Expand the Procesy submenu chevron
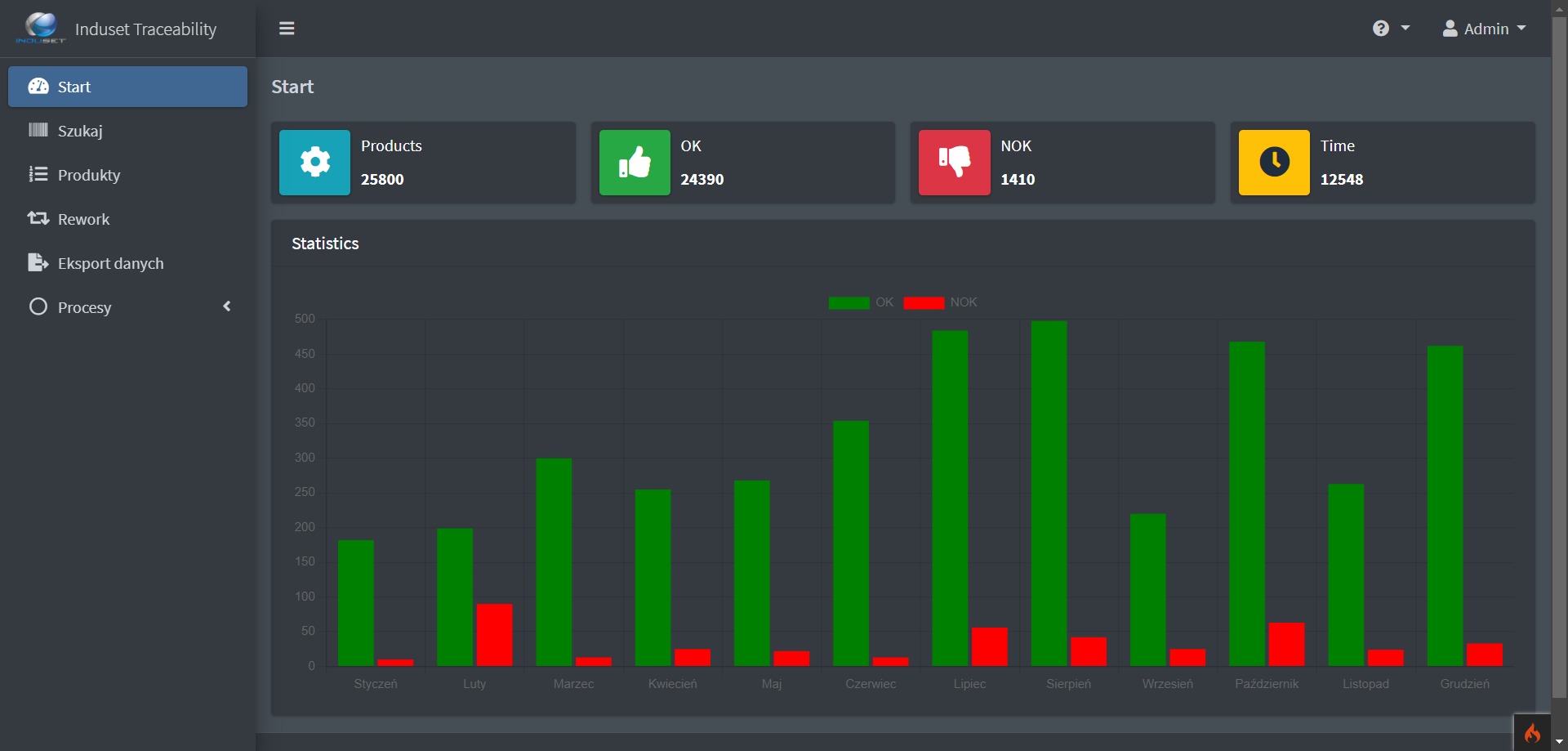 [227, 306]
